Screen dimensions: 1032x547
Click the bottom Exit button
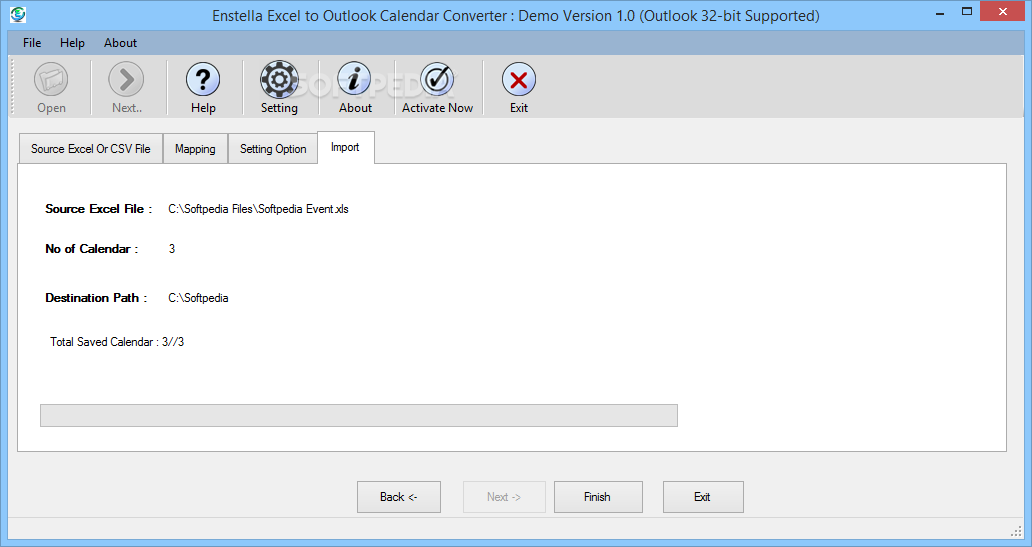point(703,497)
